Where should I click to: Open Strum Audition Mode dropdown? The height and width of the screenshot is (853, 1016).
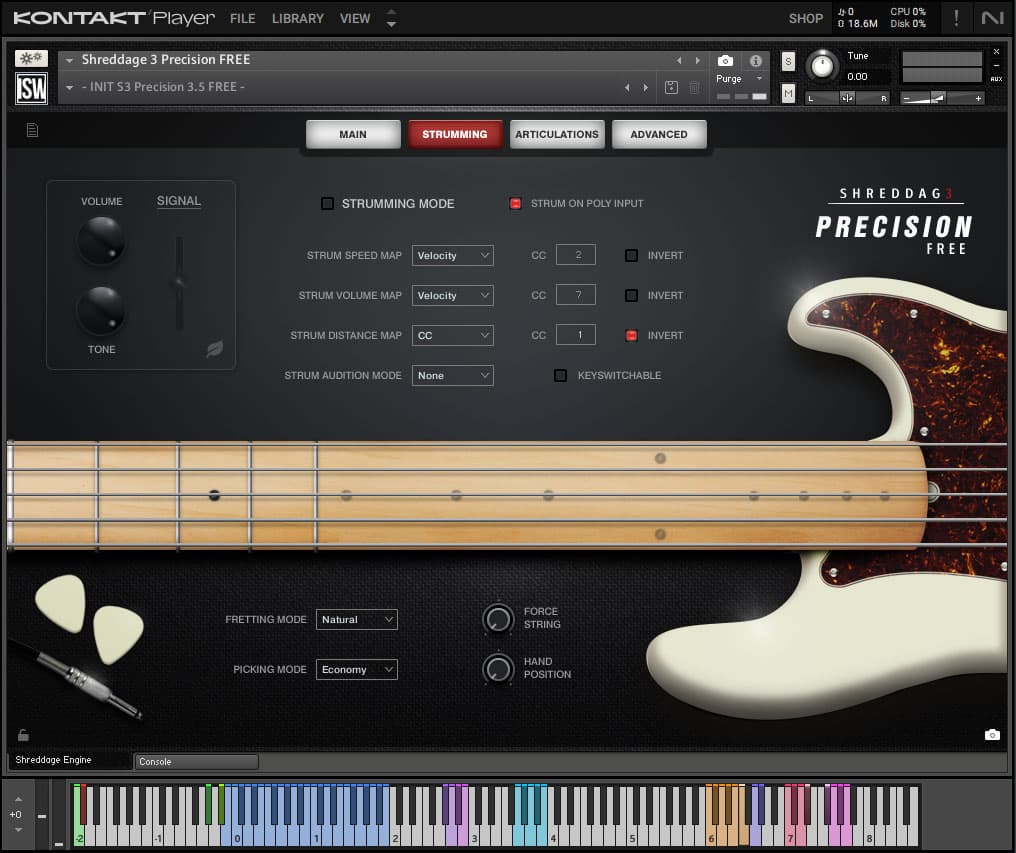[x=452, y=375]
